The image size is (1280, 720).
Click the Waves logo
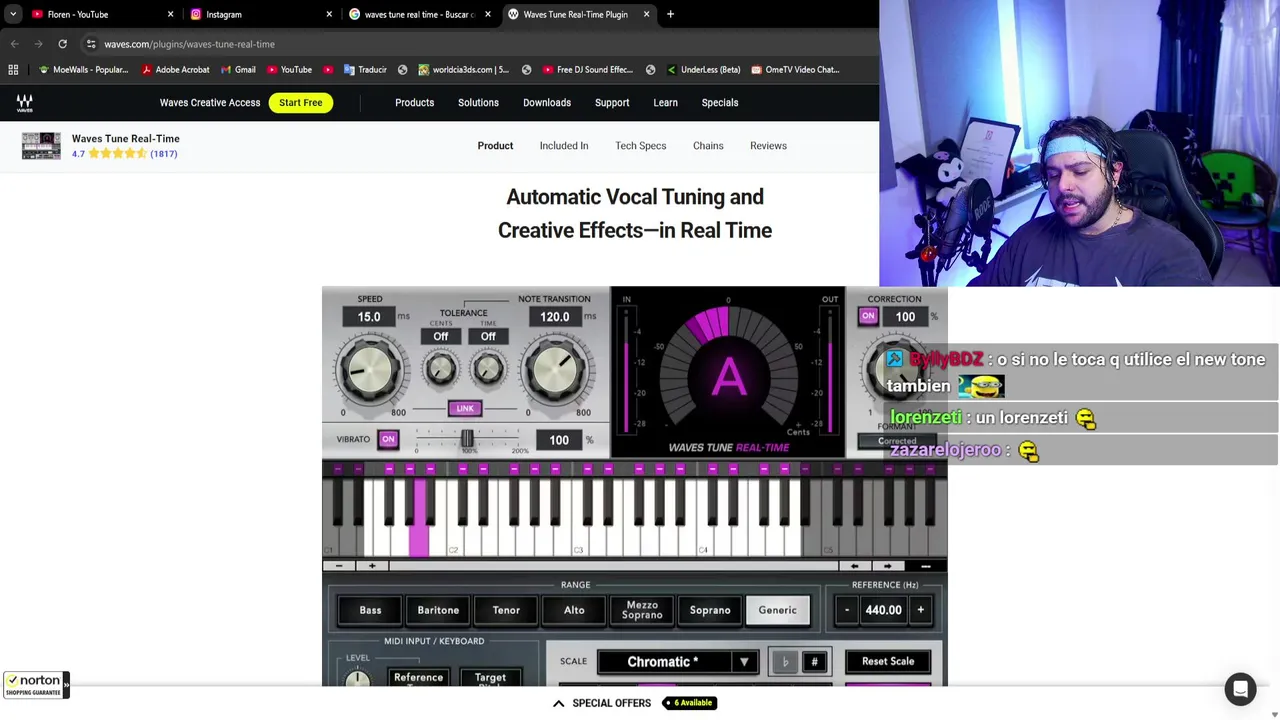tap(24, 103)
